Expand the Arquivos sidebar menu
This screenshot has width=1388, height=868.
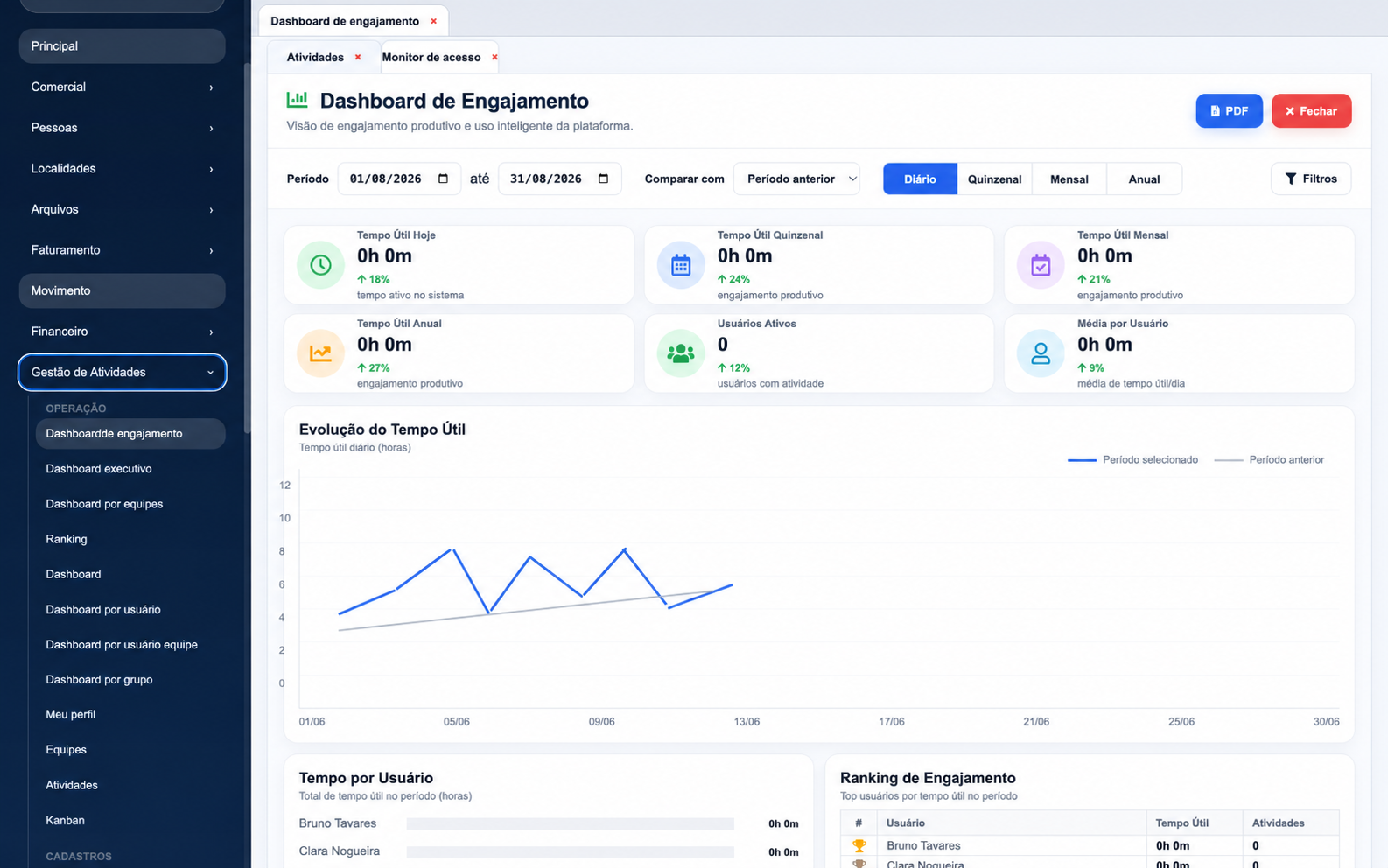122,209
